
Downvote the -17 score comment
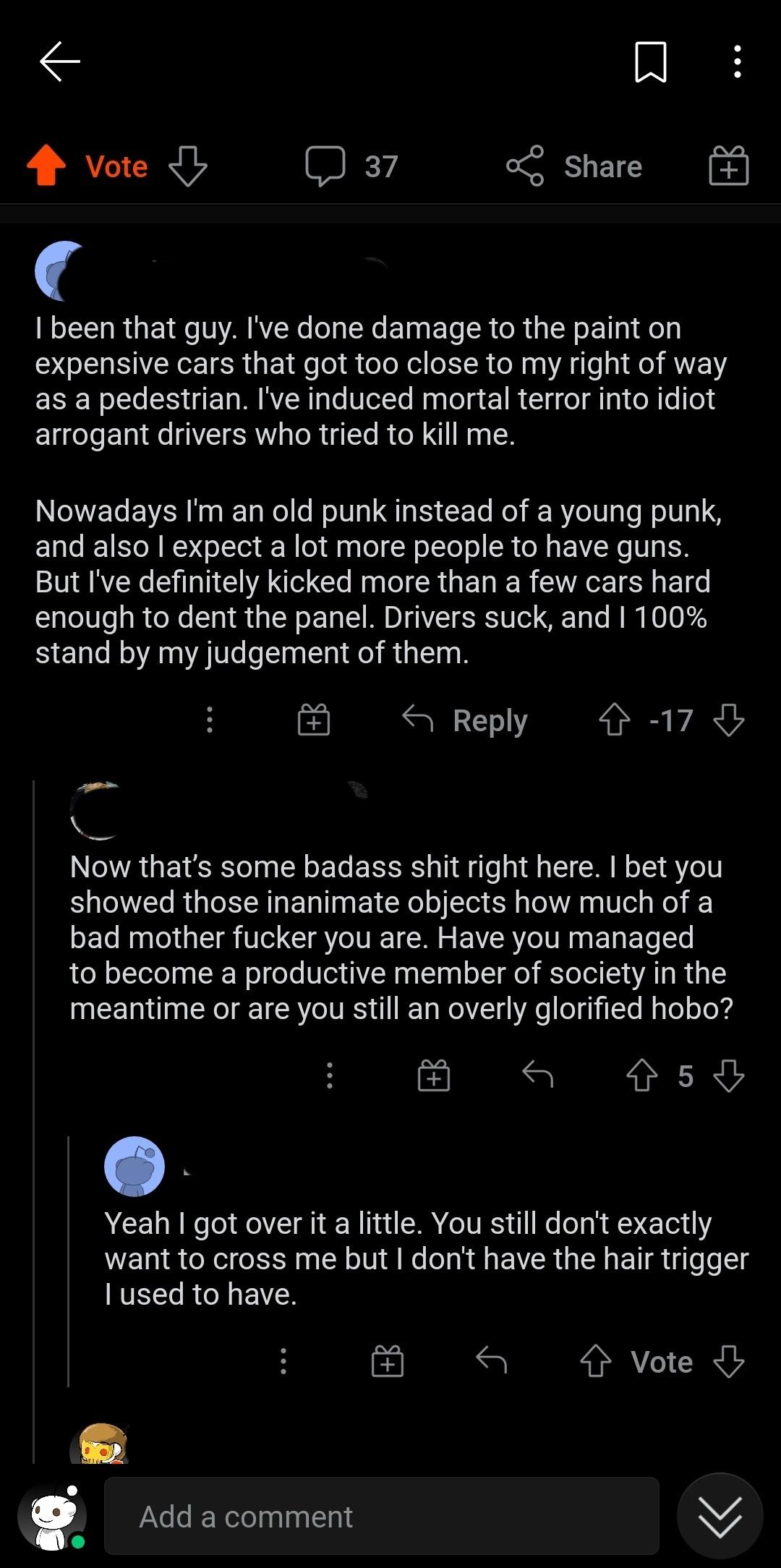coord(728,720)
